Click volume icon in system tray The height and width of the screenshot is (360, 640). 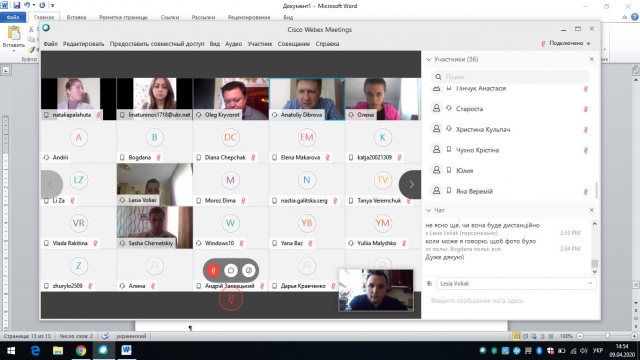(x=584, y=351)
